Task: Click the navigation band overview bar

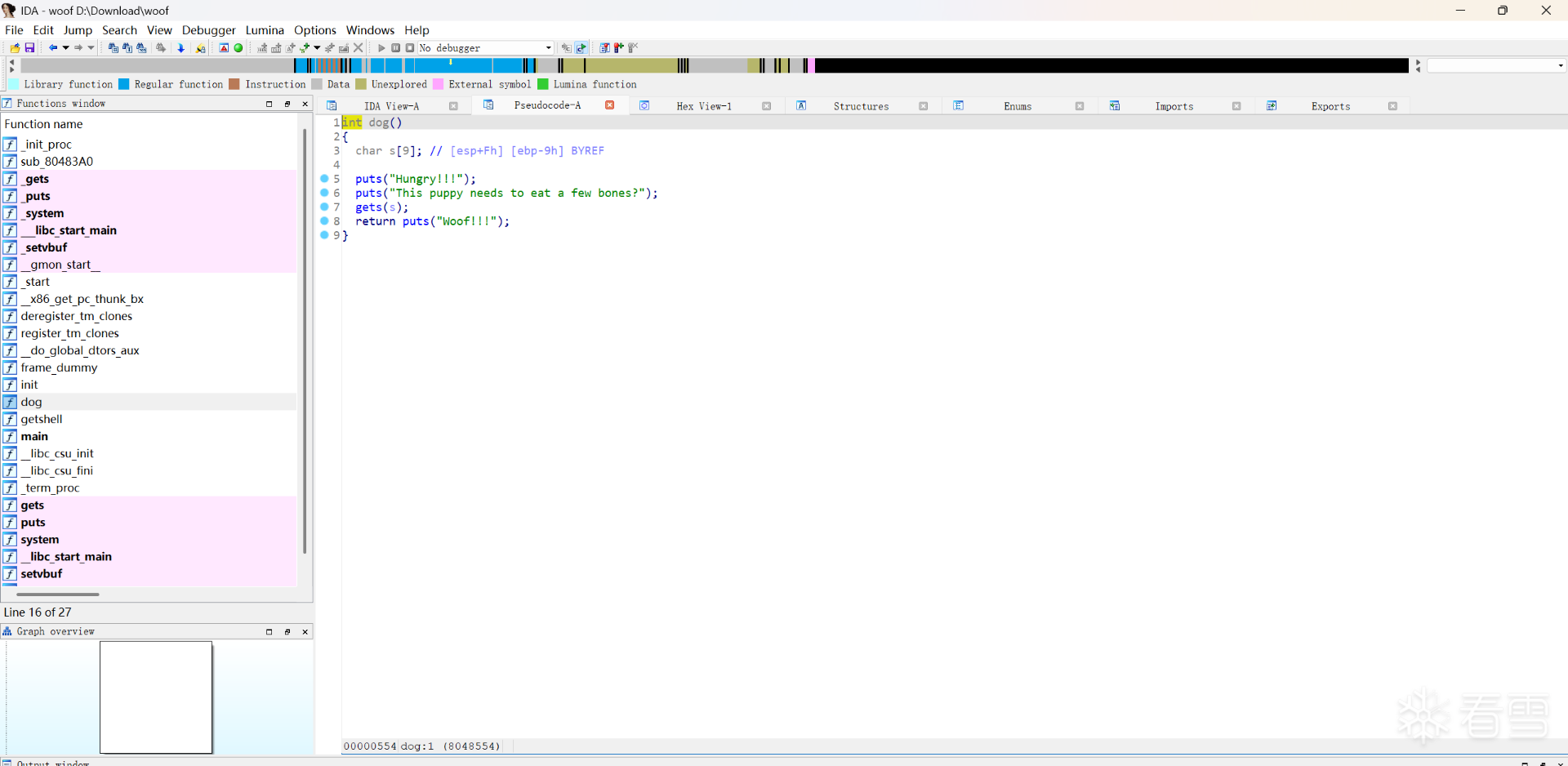Action: coord(715,65)
